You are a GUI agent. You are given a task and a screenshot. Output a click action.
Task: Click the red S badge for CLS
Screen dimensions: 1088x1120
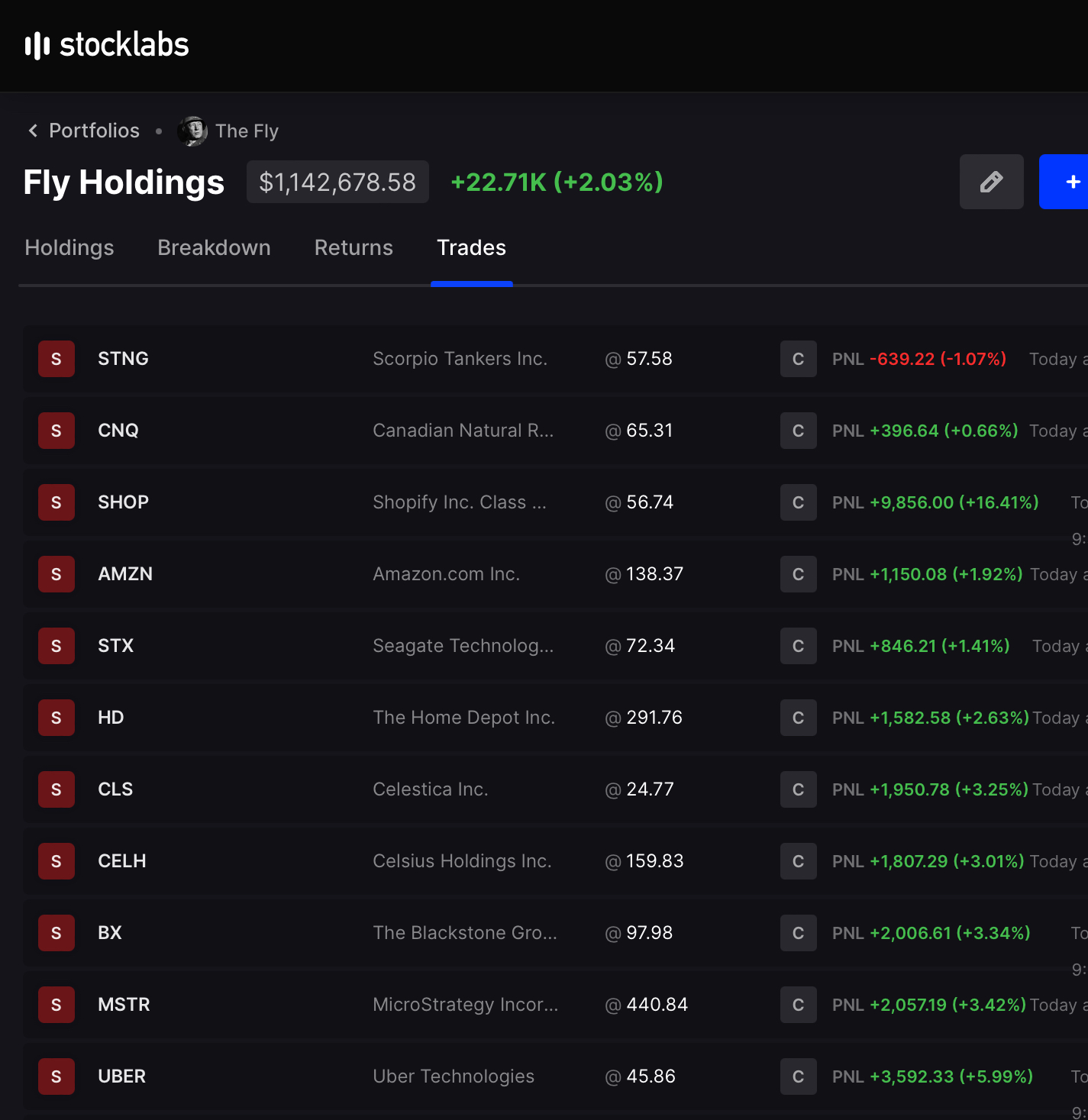(x=56, y=789)
